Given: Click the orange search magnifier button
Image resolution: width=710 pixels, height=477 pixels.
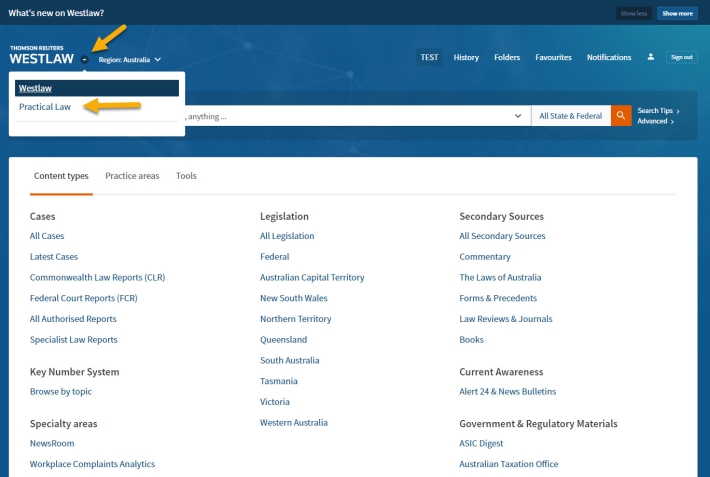Looking at the screenshot, I should (621, 116).
